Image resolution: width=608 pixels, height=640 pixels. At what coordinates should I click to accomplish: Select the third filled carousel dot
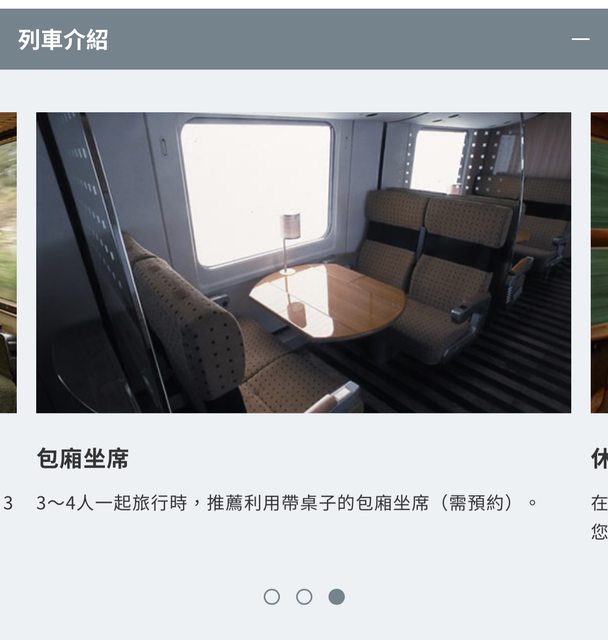pos(337,597)
